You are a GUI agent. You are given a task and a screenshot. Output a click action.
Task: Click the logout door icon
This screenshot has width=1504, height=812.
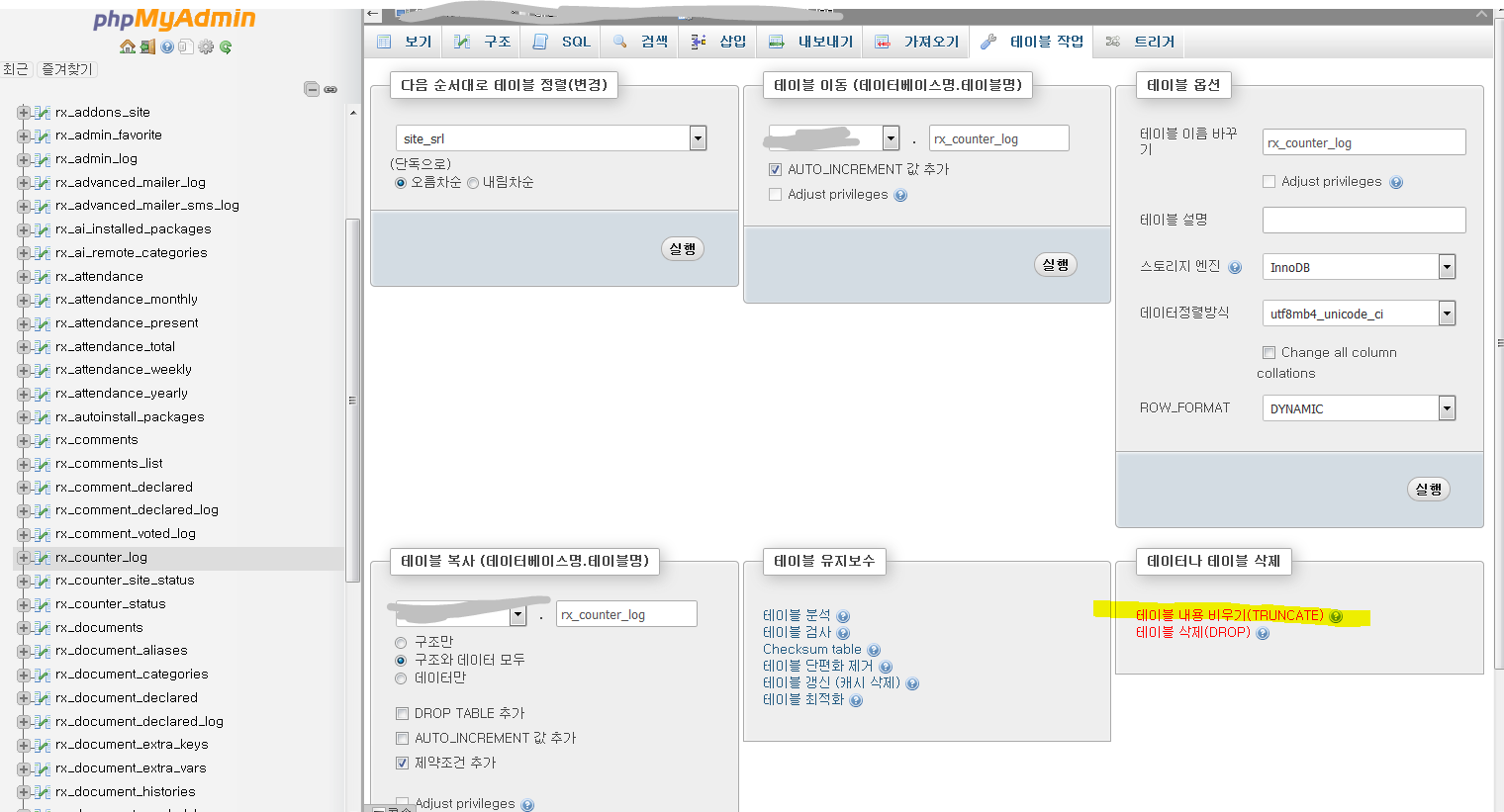146,46
